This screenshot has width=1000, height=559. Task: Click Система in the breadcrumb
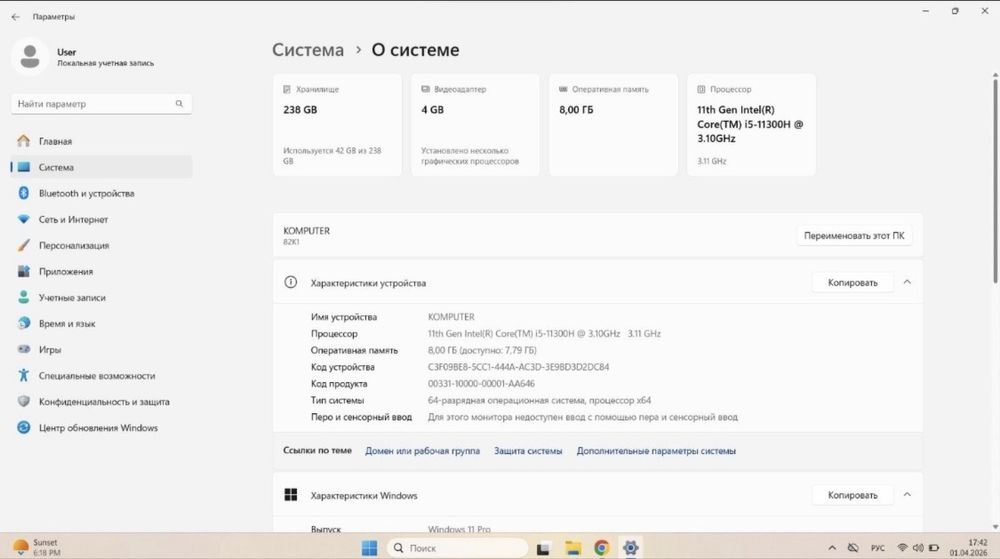(x=308, y=50)
